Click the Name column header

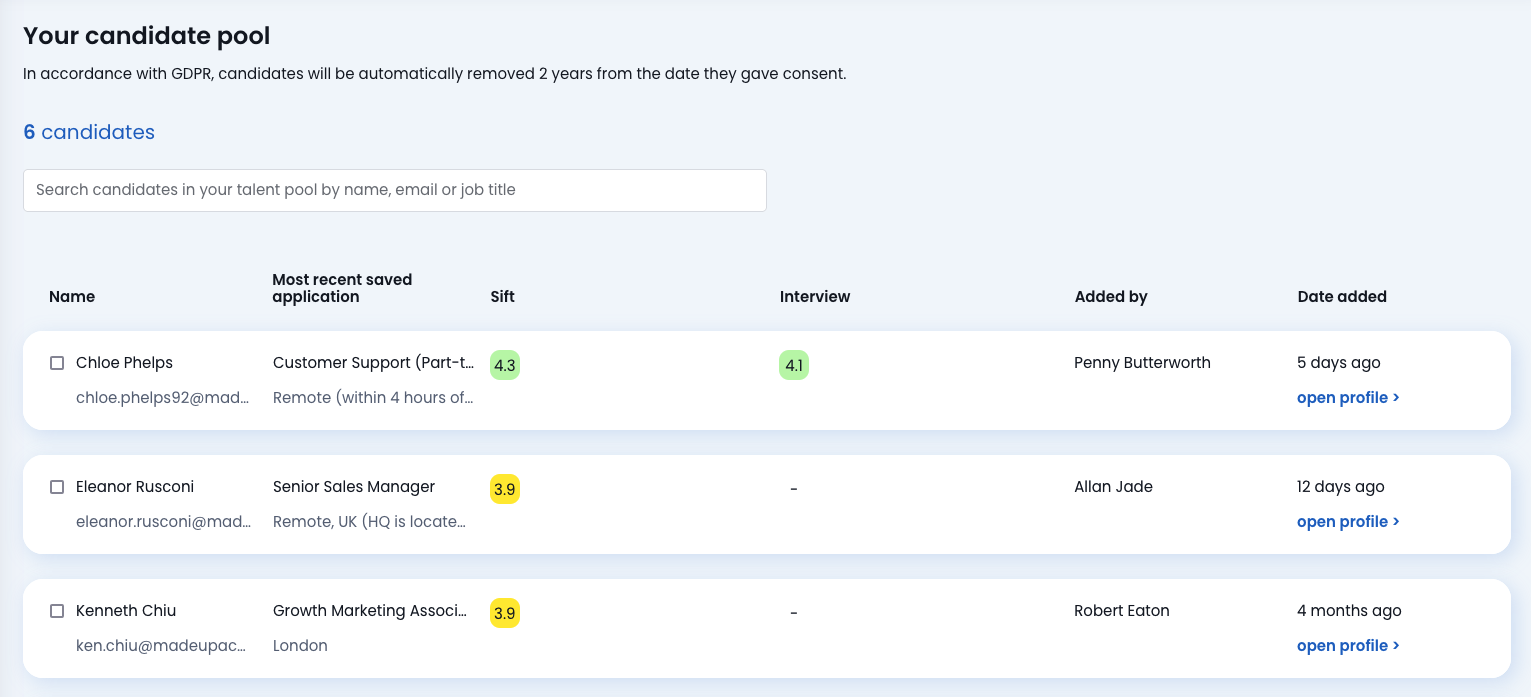pos(72,297)
